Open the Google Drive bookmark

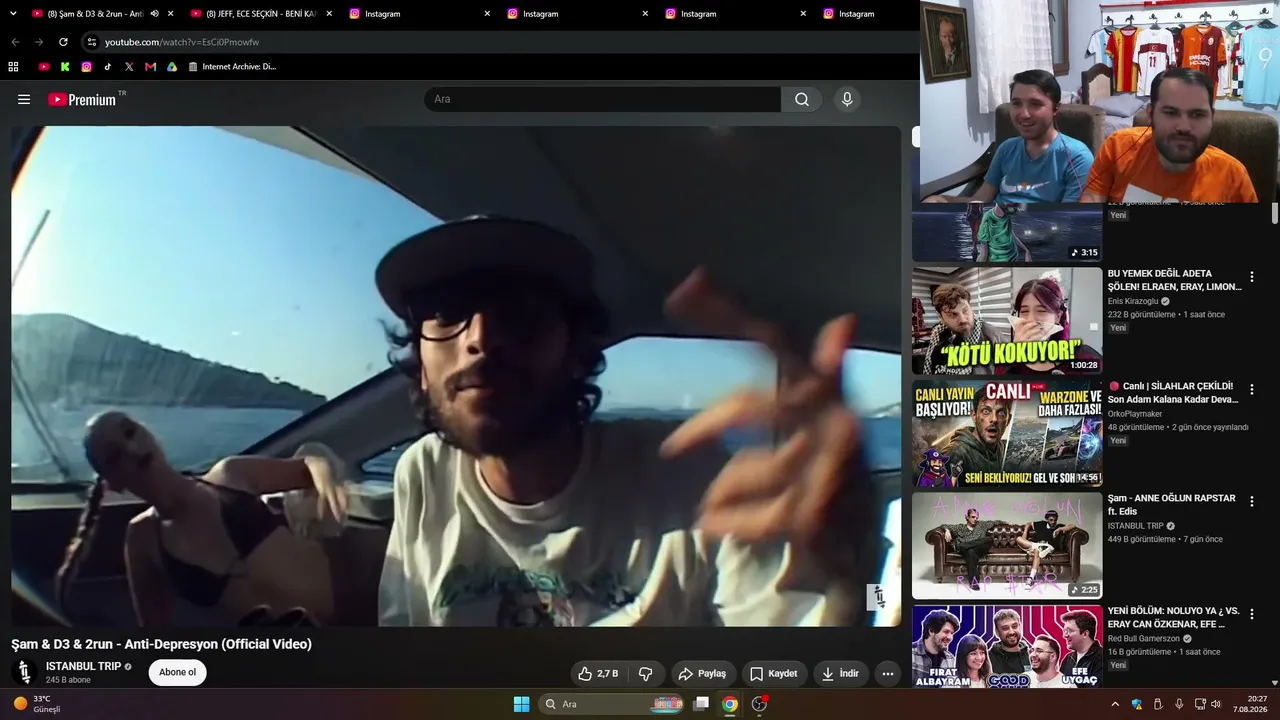(172, 67)
